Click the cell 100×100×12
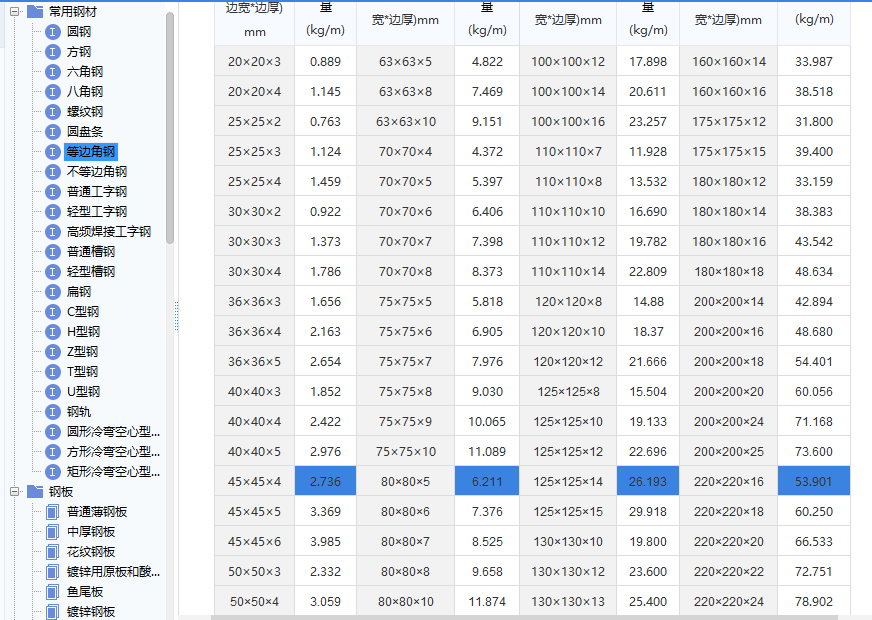The image size is (872, 620). [568, 61]
